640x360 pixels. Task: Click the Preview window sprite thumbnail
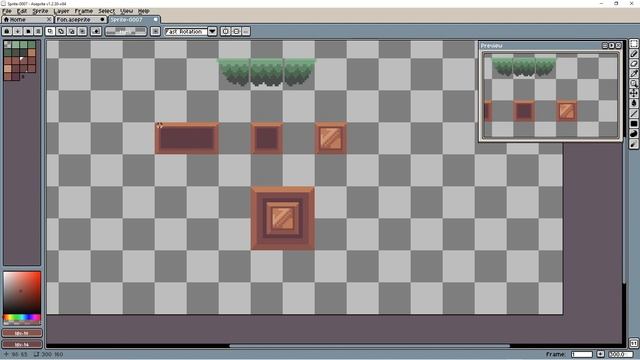(x=551, y=95)
